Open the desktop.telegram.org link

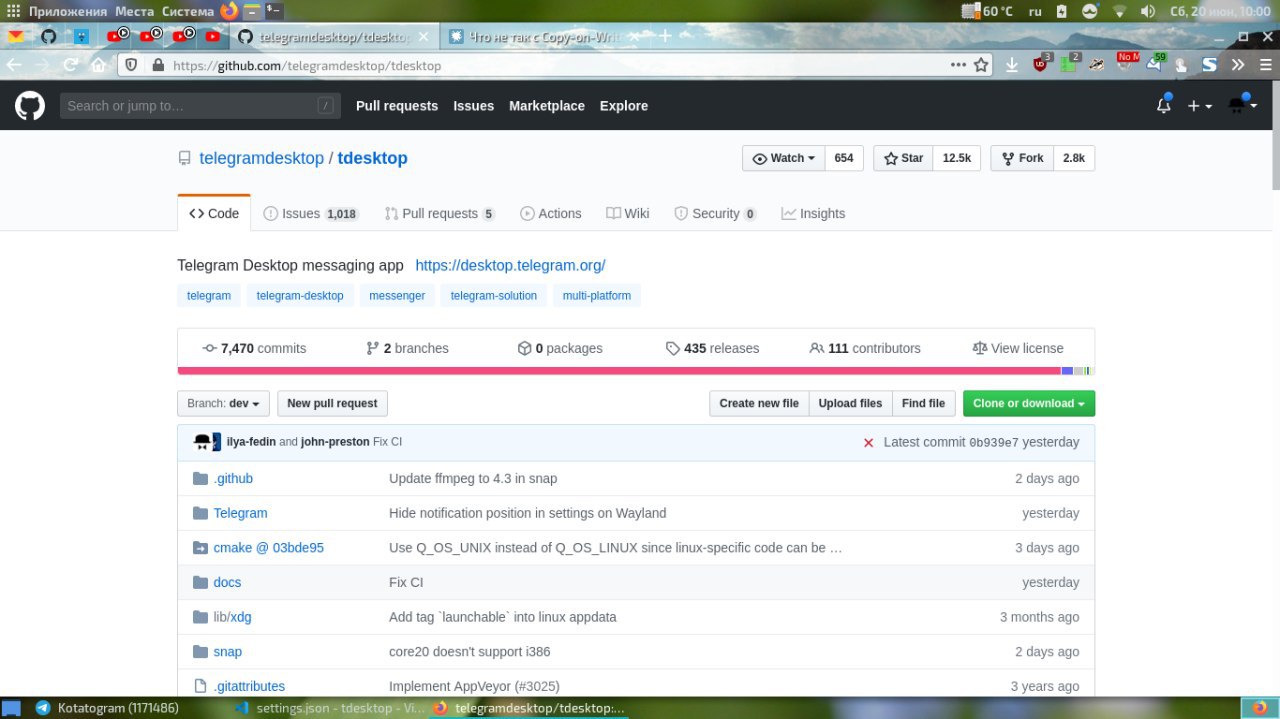click(510, 265)
